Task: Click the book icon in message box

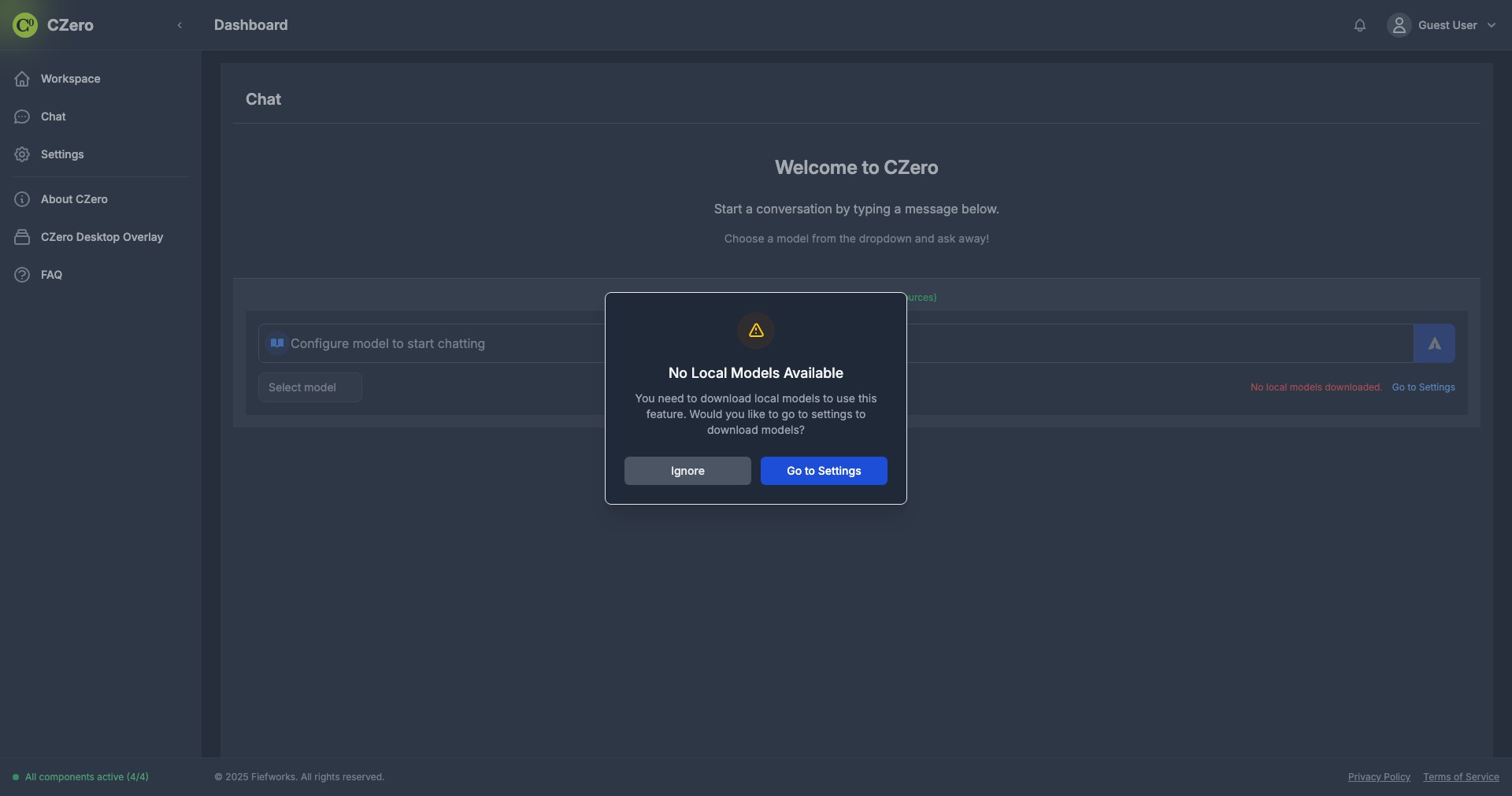Action: (x=276, y=343)
